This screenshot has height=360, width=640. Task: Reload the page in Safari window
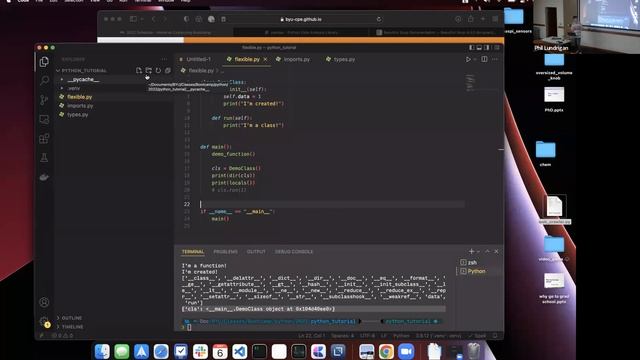[379, 19]
